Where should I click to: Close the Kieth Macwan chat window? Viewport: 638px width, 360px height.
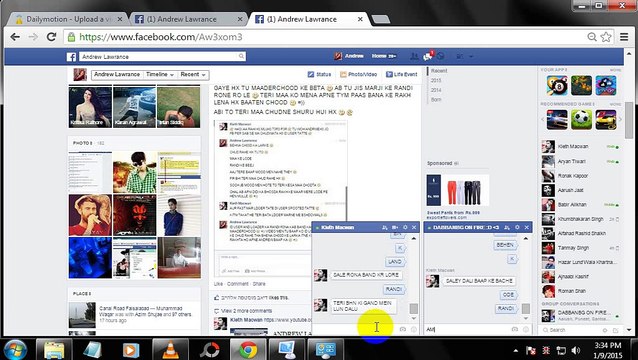tap(414, 227)
